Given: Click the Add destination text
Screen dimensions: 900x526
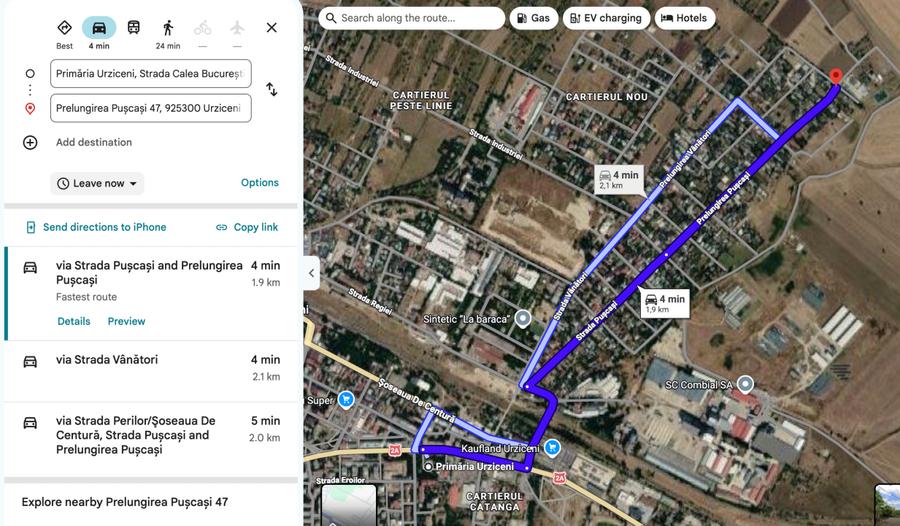Looking at the screenshot, I should (94, 142).
